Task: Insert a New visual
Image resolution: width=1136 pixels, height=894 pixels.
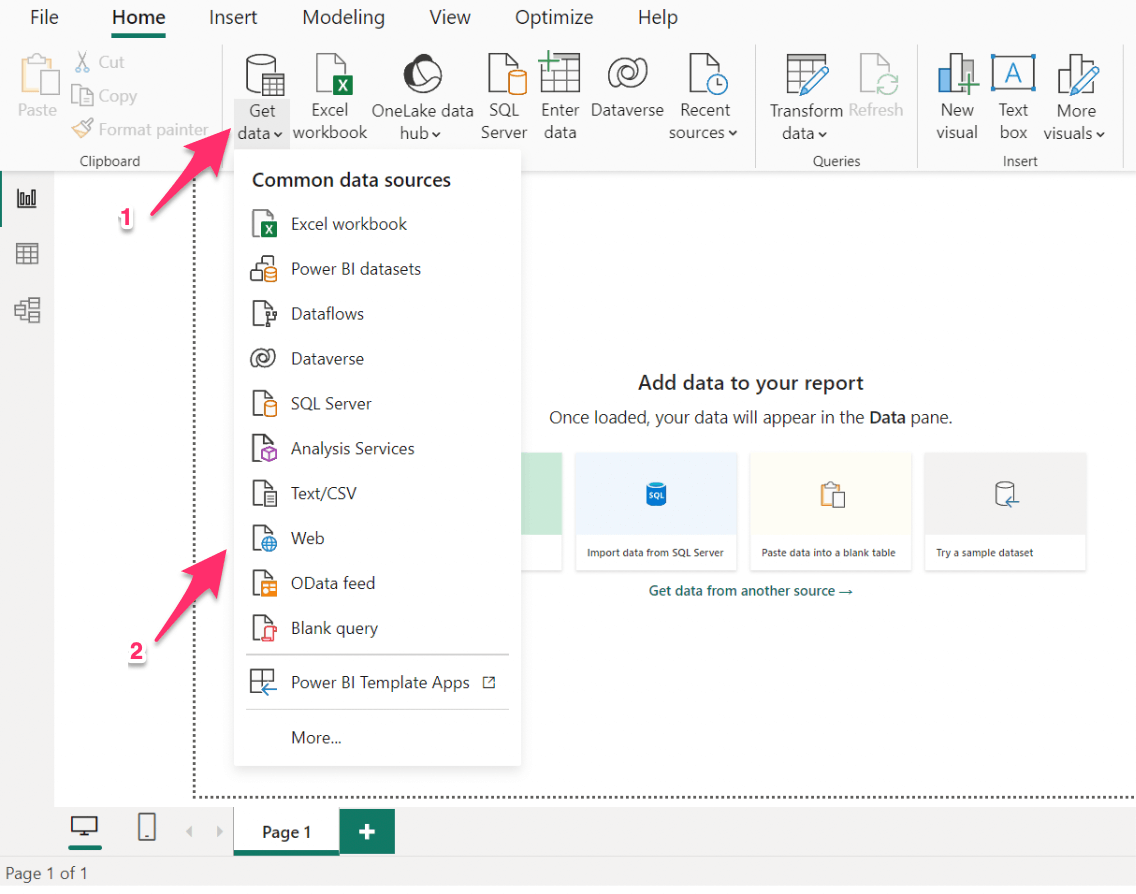Action: (957, 97)
